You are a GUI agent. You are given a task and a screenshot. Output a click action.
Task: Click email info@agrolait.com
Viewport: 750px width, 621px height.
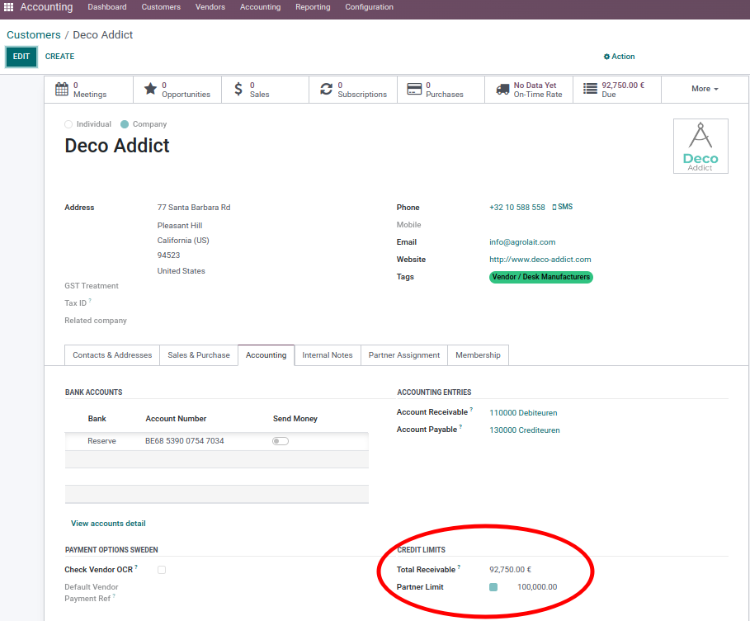click(x=522, y=242)
